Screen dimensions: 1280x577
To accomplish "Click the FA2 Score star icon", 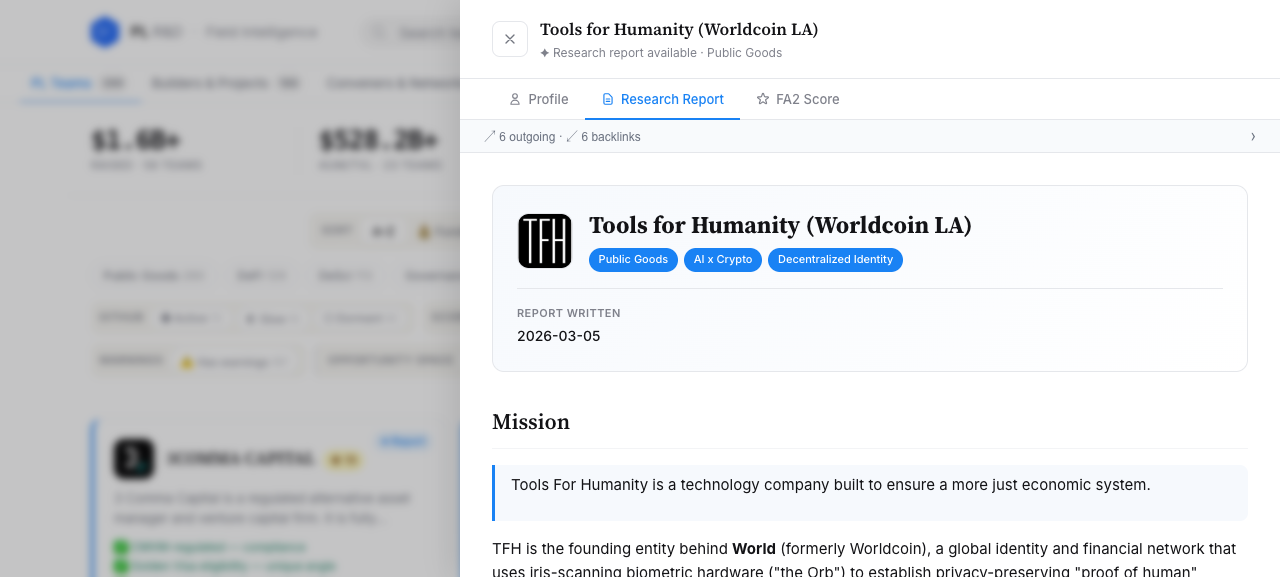I will coord(763,99).
